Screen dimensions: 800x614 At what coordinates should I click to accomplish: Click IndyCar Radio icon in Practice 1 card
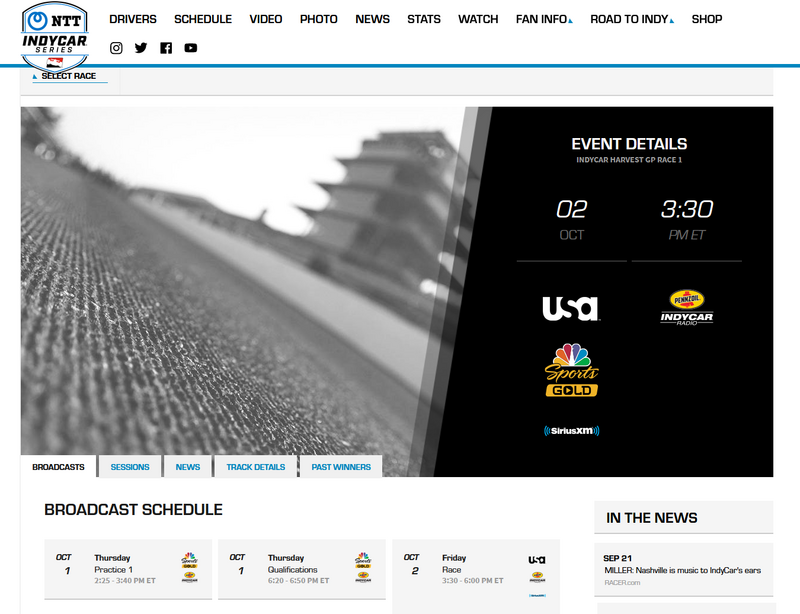pyautogui.click(x=189, y=577)
